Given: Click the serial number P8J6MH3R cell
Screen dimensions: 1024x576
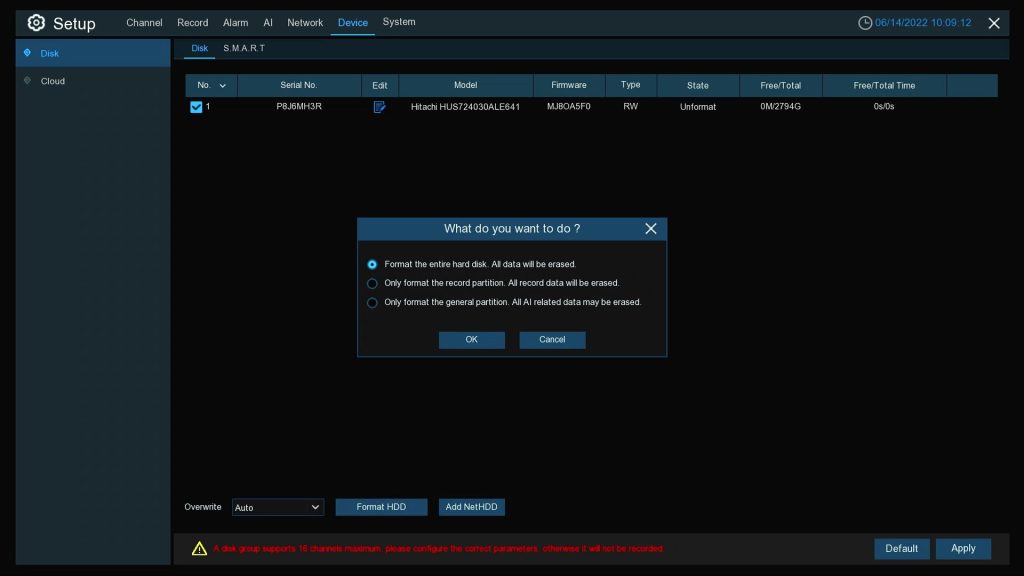Looking at the screenshot, I should pos(298,107).
